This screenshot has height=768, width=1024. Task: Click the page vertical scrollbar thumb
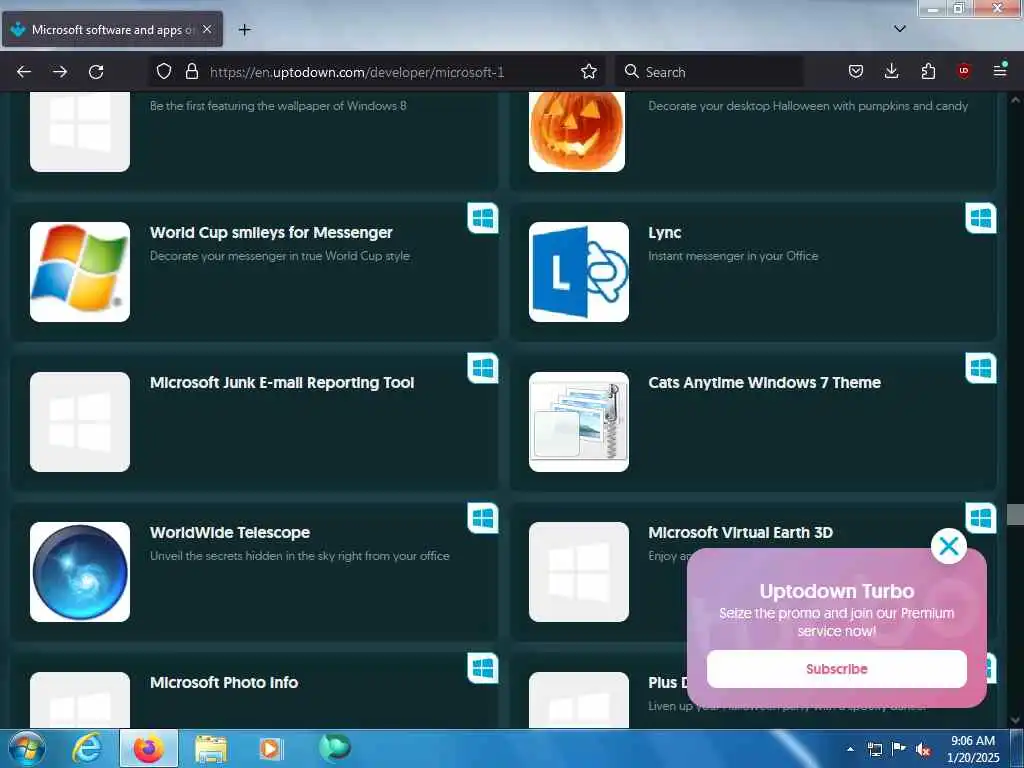(x=1015, y=514)
